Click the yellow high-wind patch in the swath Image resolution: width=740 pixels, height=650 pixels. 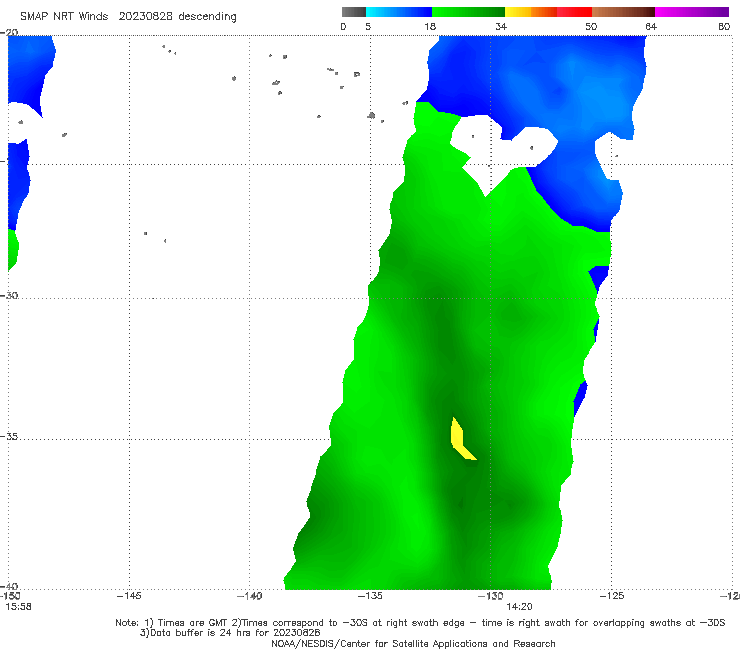459,440
